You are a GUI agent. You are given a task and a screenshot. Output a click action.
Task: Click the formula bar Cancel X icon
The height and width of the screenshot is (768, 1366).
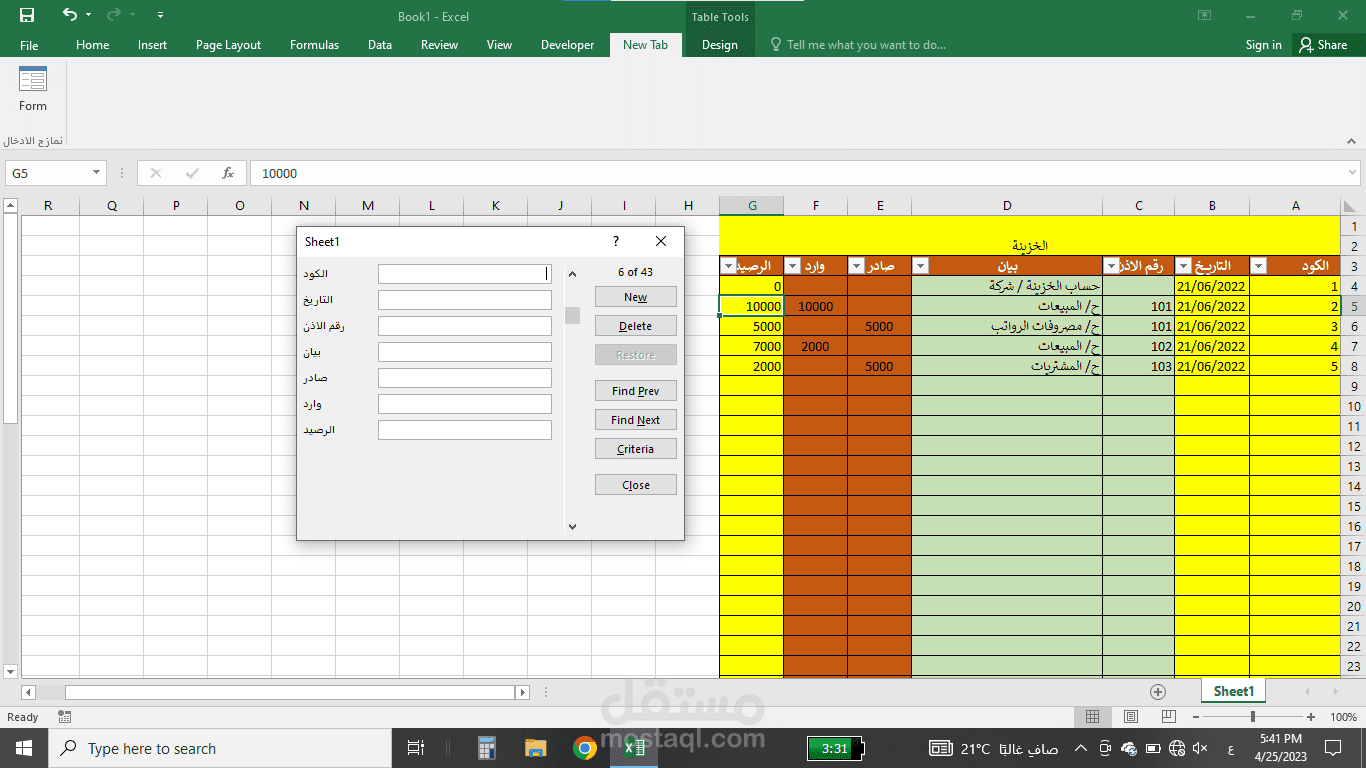[156, 173]
